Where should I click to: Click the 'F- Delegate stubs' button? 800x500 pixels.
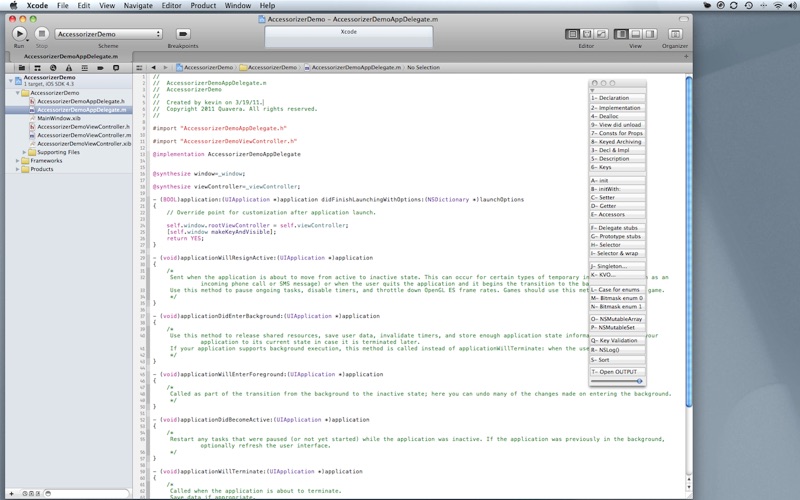point(617,228)
